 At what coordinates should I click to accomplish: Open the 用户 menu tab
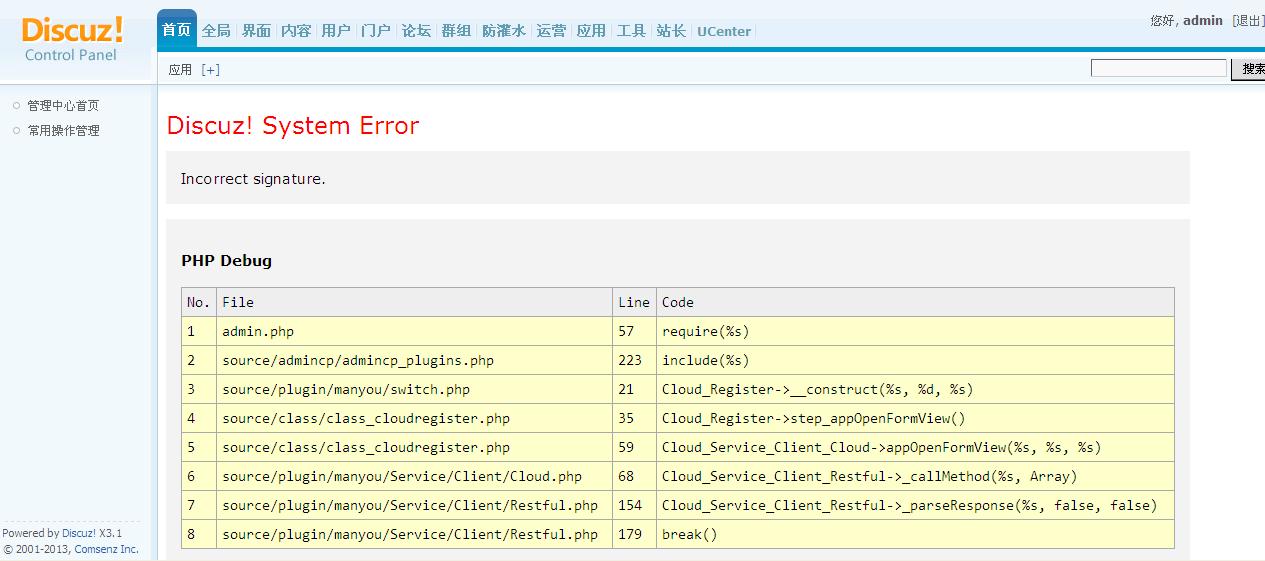coord(336,31)
